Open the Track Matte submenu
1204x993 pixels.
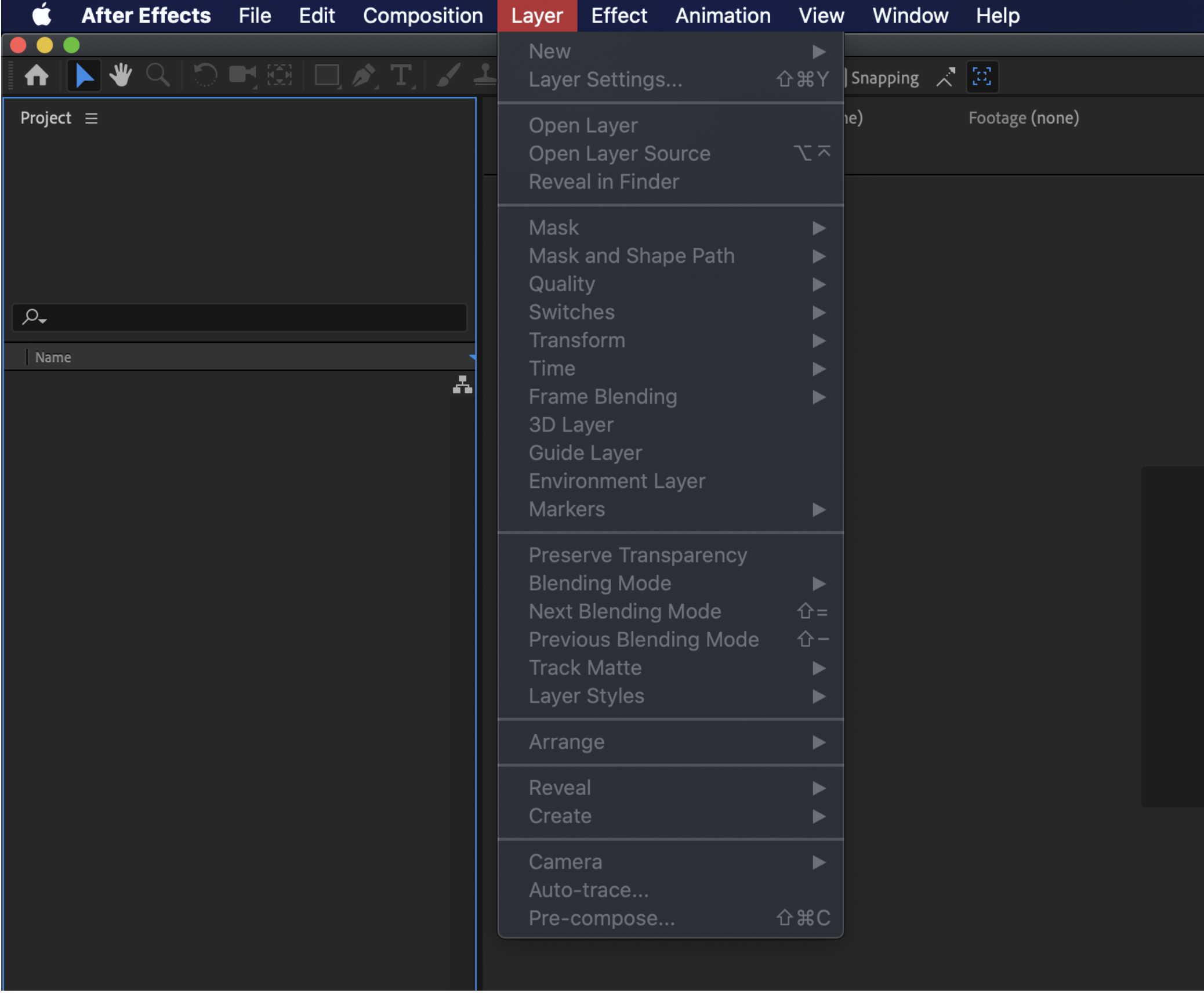click(670, 668)
